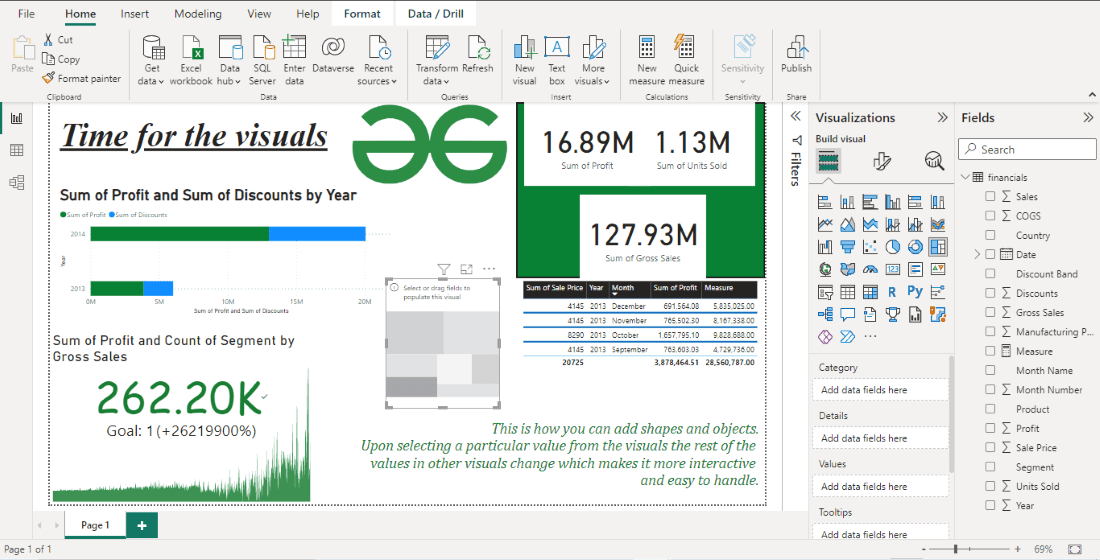Open focus mode on selected treemap visual
Screen dimensions: 1100x560
tap(467, 269)
